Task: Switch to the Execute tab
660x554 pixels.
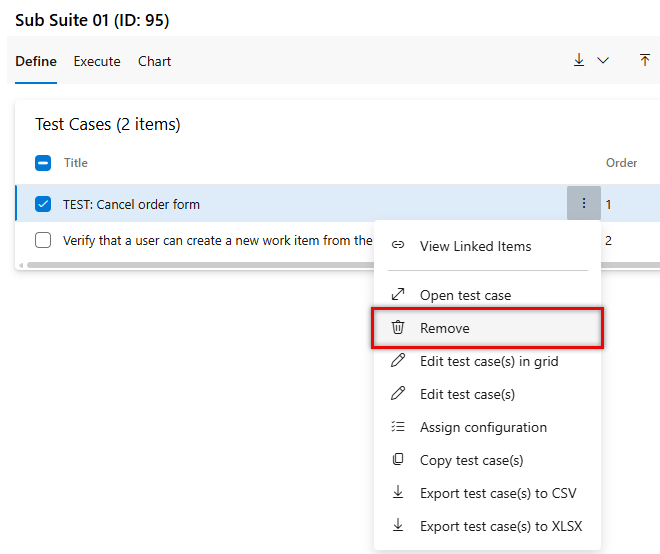Action: click(97, 61)
